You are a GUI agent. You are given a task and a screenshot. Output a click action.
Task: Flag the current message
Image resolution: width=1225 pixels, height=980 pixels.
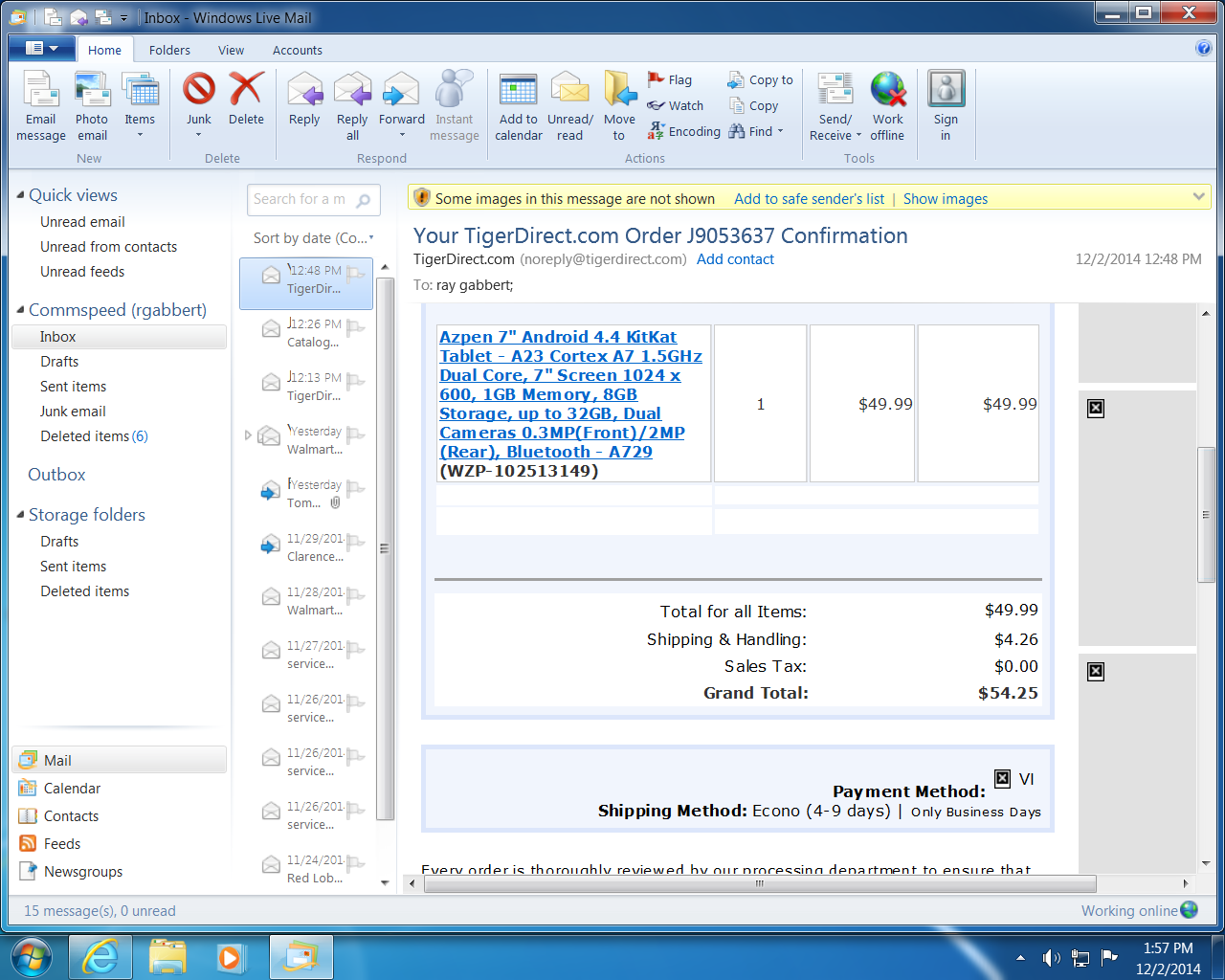pyautogui.click(x=670, y=79)
